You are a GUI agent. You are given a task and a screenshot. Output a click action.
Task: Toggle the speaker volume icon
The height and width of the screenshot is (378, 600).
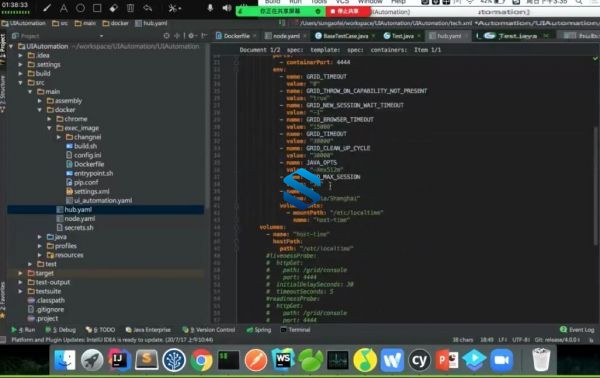(227, 8)
